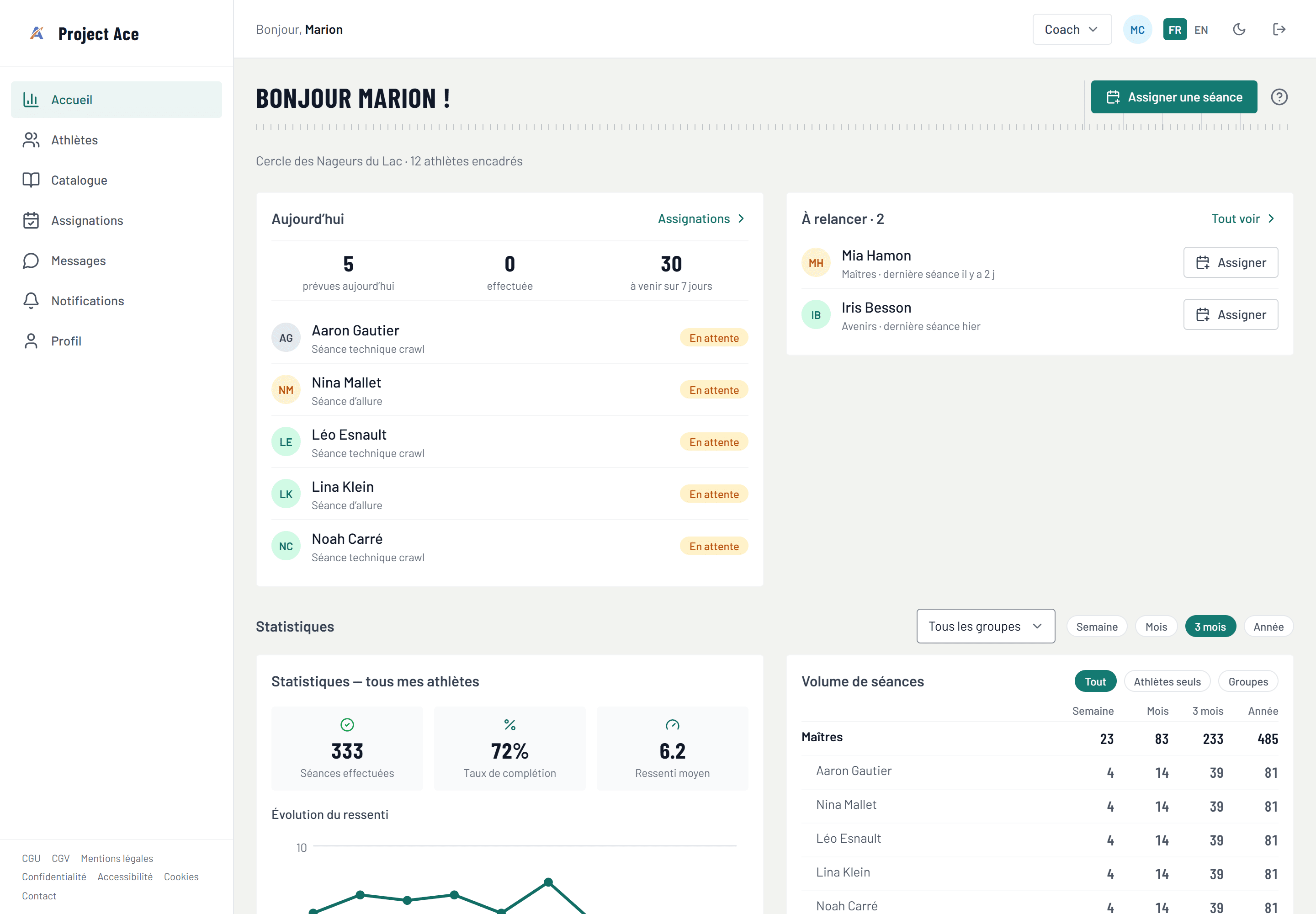The height and width of the screenshot is (914, 1316).
Task: Select the Année period pill
Action: pos(1268,627)
